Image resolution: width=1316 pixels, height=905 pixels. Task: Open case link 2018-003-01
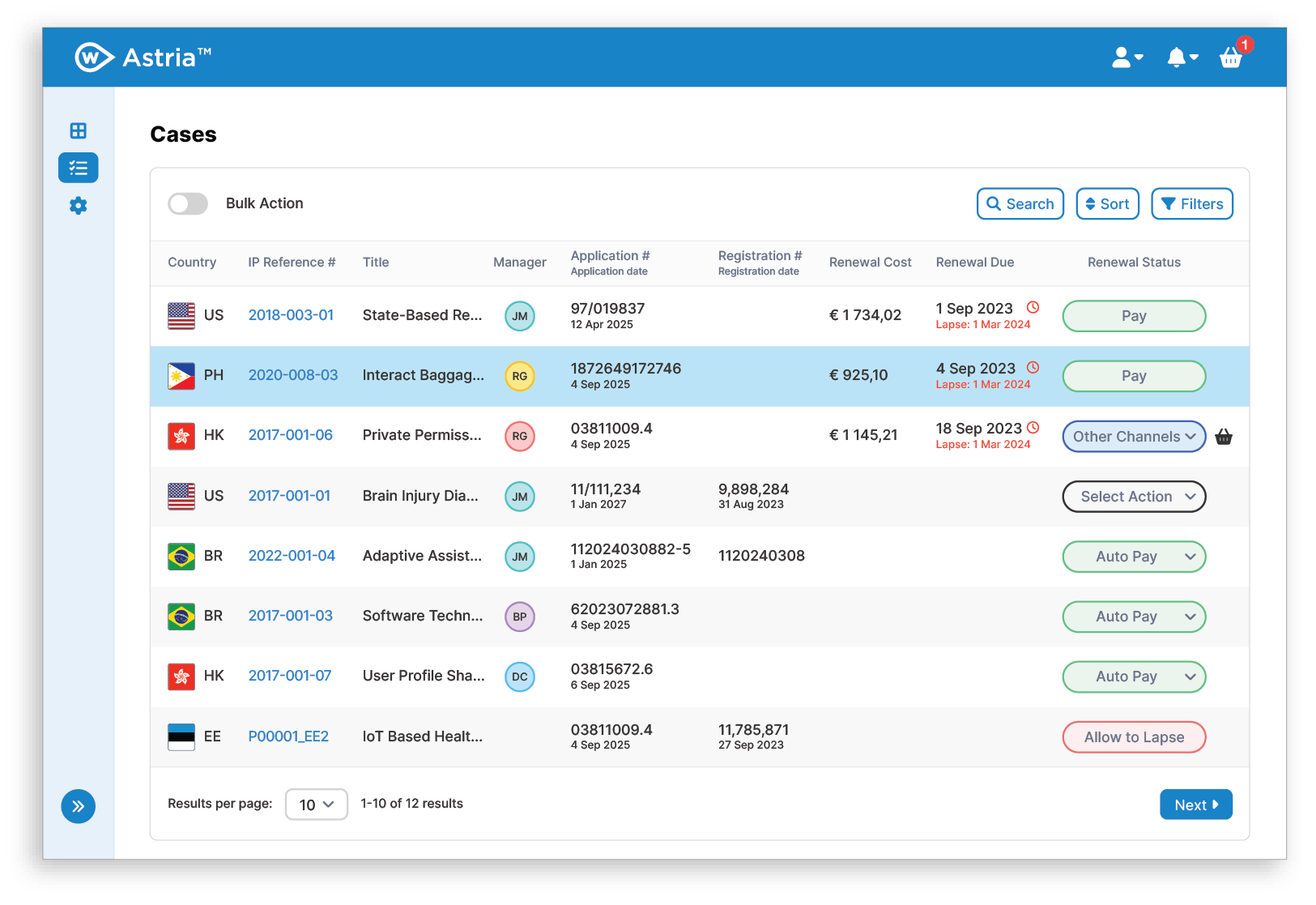291,315
